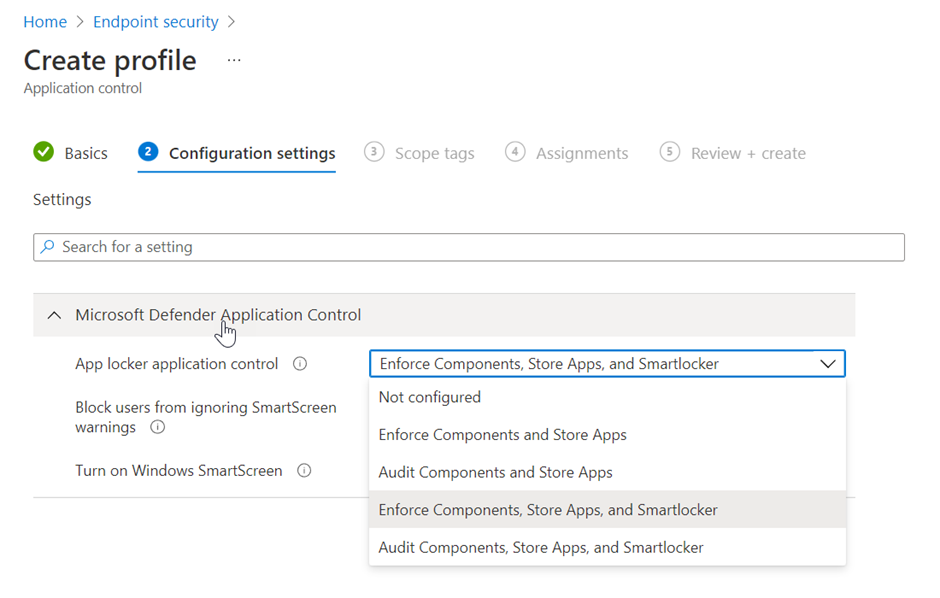Image resolution: width=940 pixels, height=598 pixels.
Task: Show info for App locker application control
Action: tap(300, 364)
